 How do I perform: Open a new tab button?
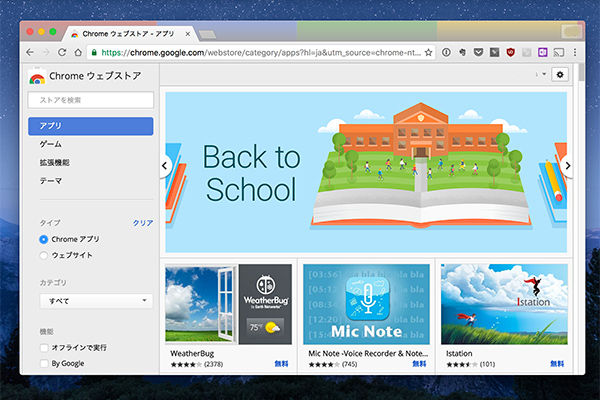pyautogui.click(x=207, y=34)
